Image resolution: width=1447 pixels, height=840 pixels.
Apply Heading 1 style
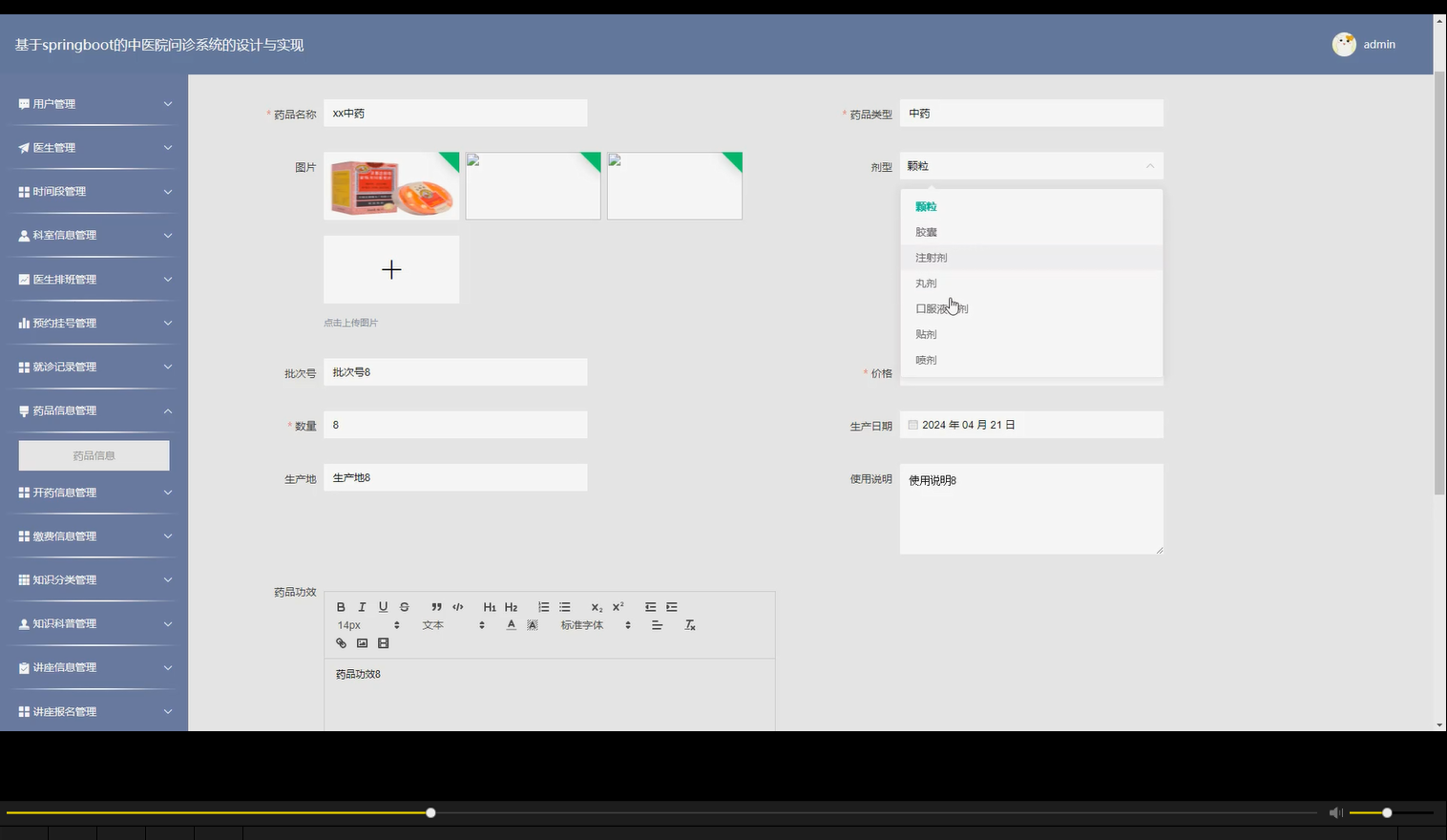point(490,607)
